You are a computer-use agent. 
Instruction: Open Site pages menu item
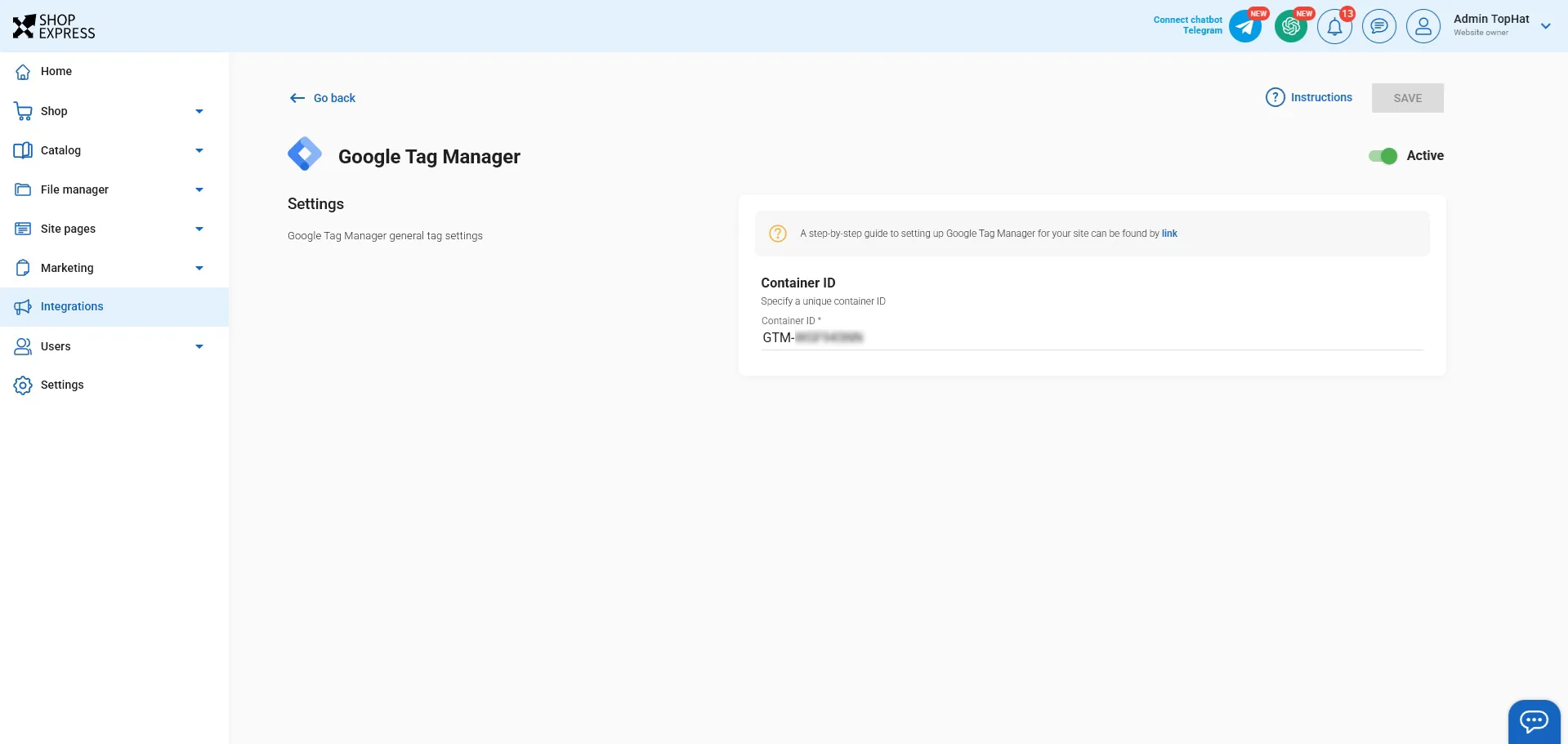tap(114, 229)
